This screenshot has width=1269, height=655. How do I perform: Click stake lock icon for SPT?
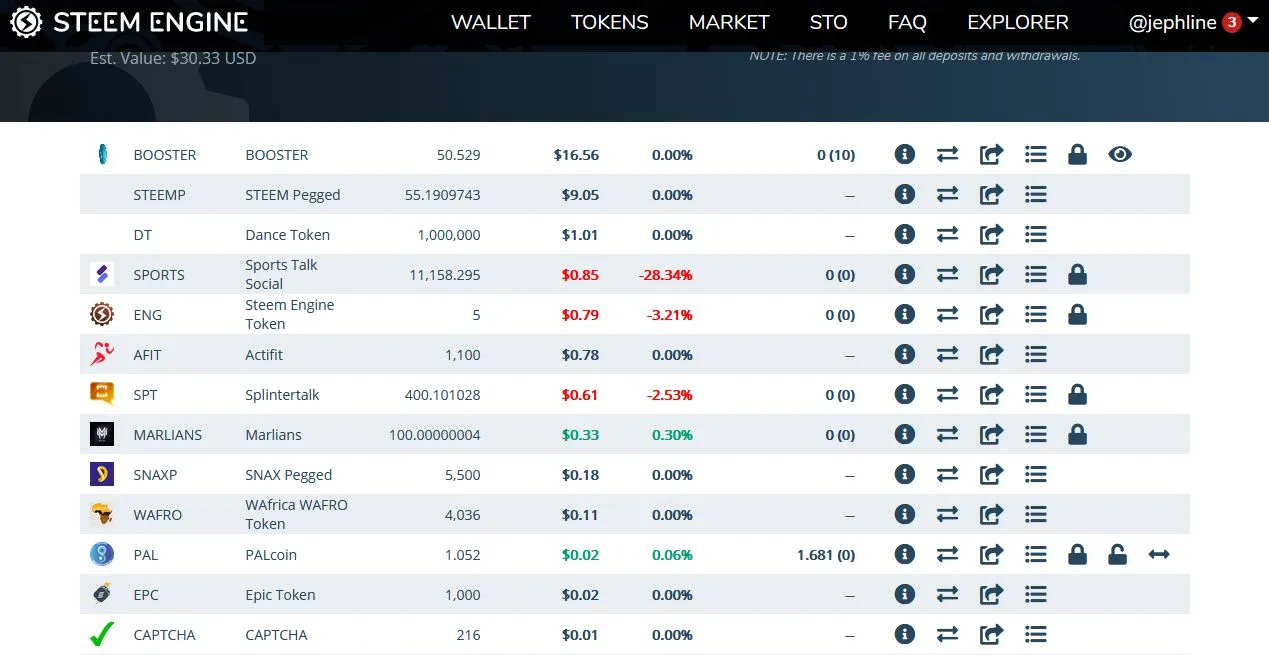1077,394
